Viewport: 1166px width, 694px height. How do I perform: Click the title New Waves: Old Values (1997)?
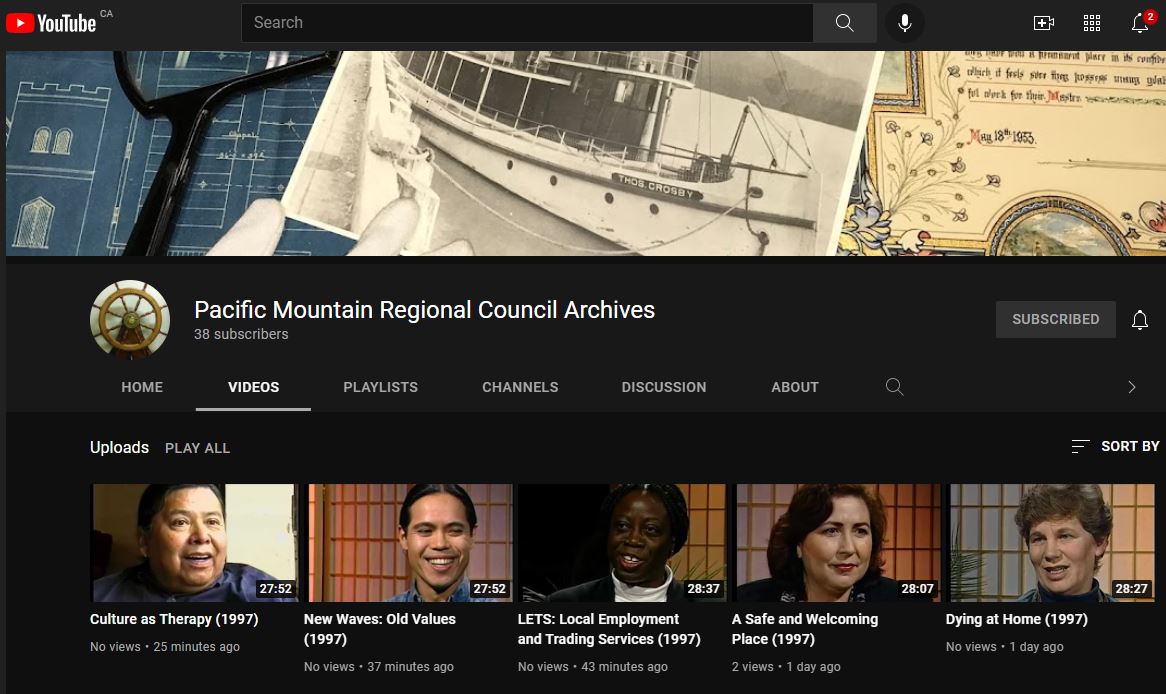[x=380, y=629]
